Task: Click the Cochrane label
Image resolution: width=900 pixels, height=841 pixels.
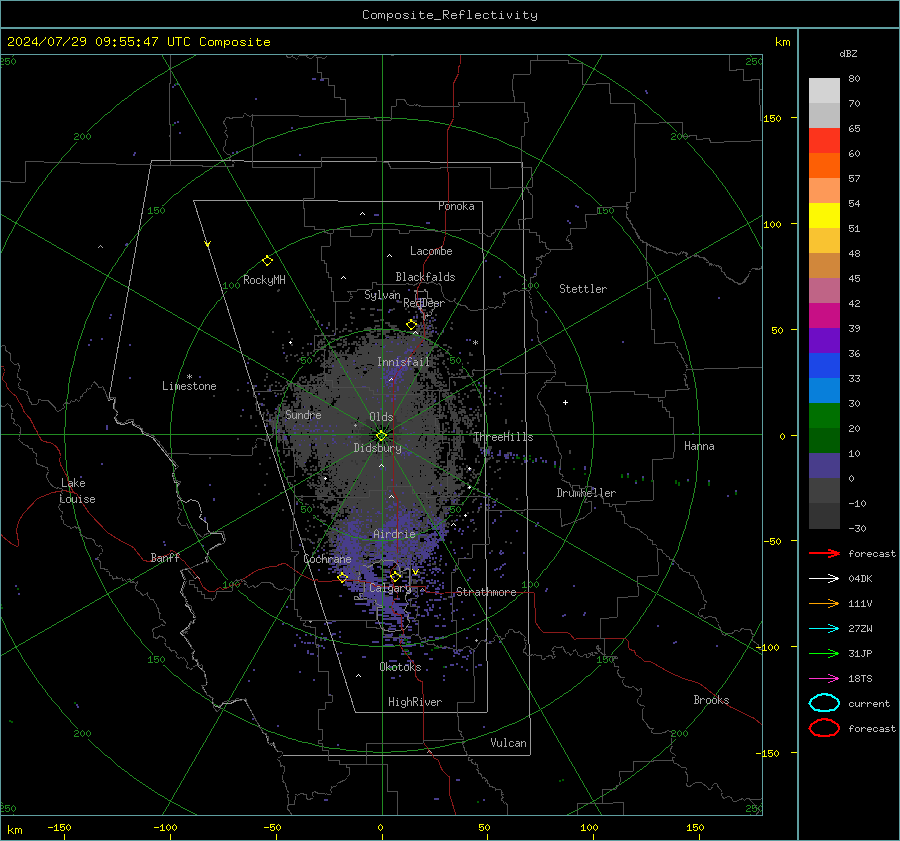Action: 327,559
